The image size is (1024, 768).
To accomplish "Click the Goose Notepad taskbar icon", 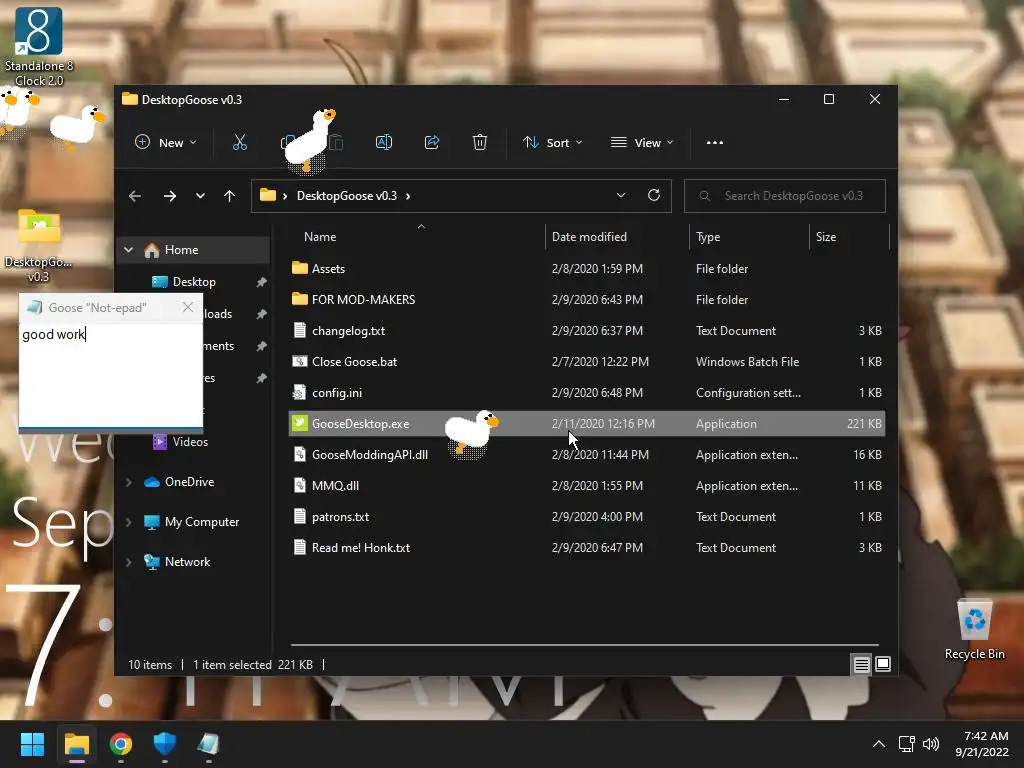I will (208, 744).
